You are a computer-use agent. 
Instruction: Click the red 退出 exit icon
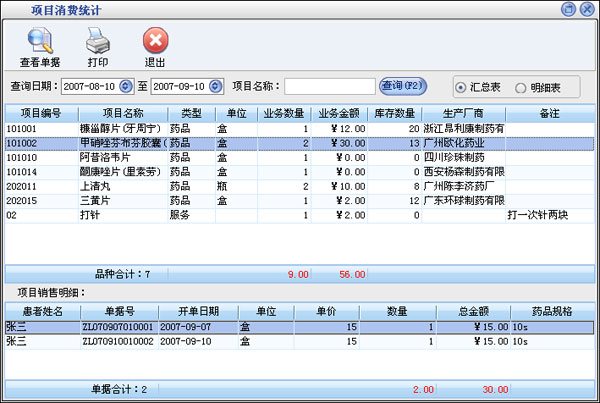click(x=155, y=41)
